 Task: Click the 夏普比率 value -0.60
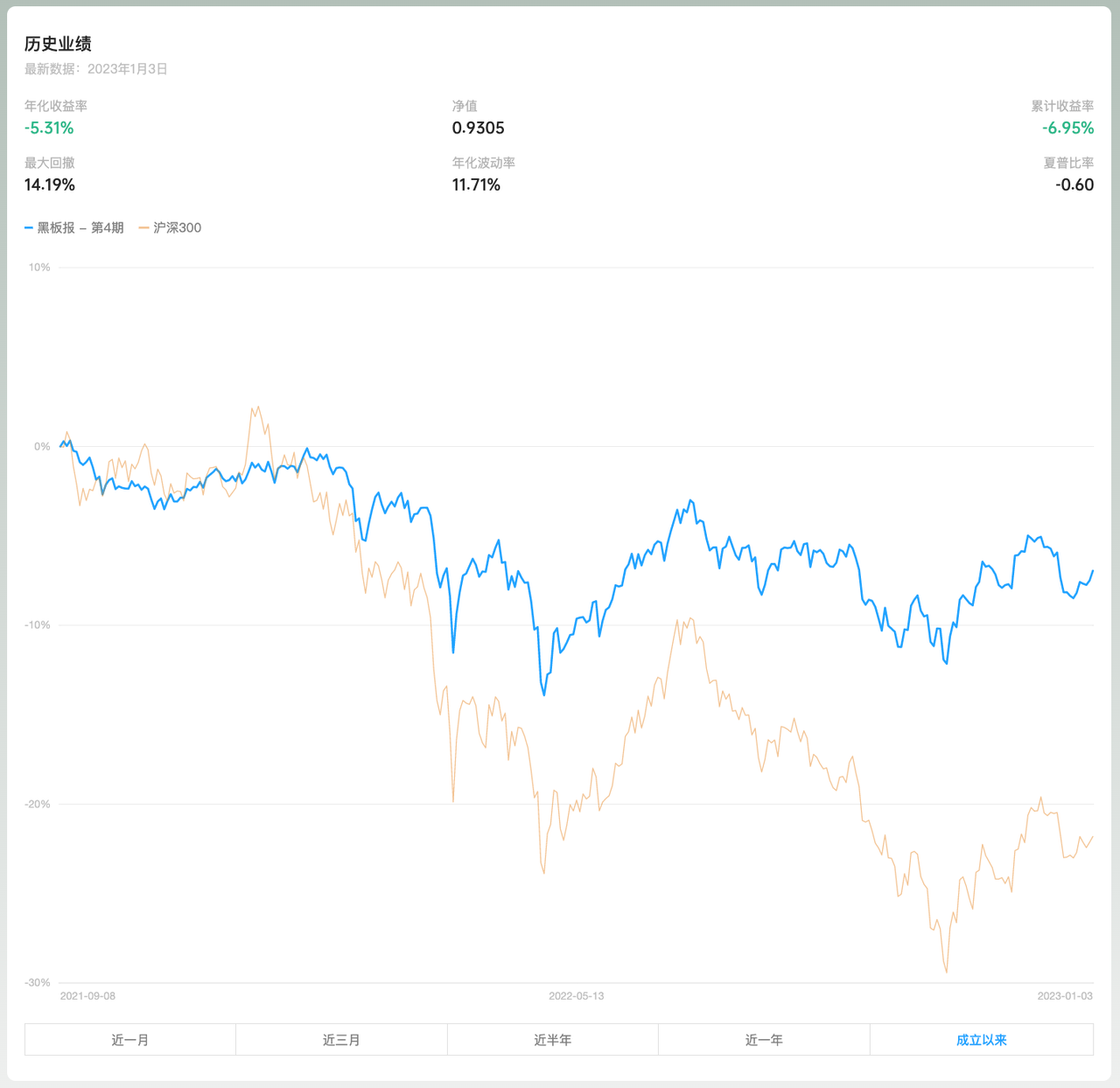pos(1074,185)
